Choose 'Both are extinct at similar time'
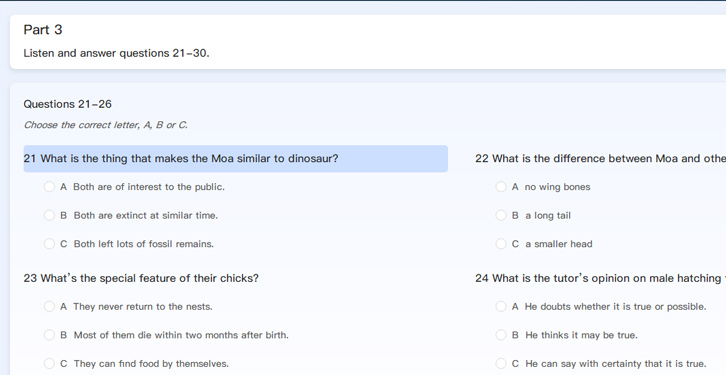726x375 pixels. pos(49,215)
